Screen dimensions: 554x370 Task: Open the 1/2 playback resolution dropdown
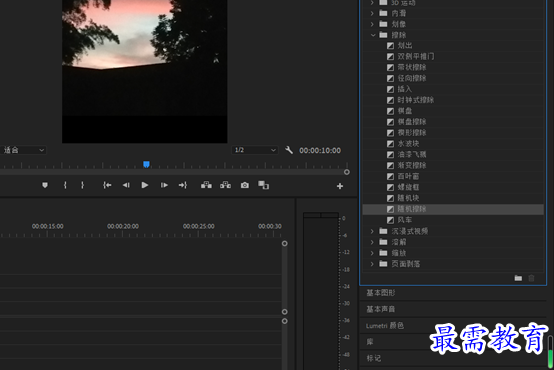click(255, 150)
